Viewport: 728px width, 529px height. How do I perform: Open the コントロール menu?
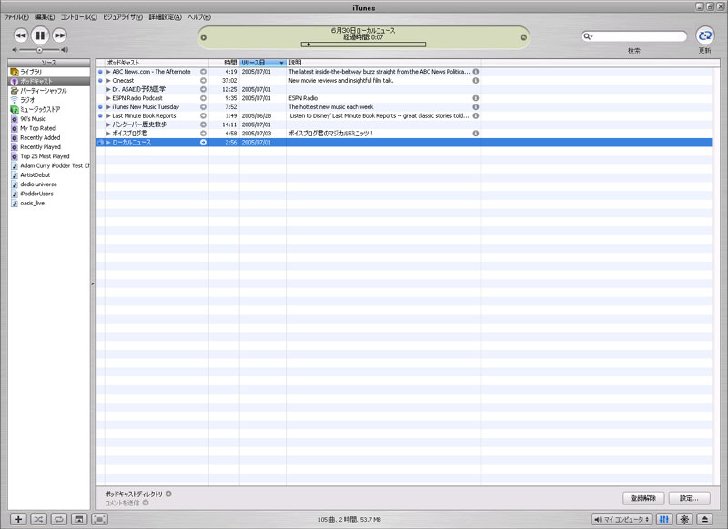(79, 17)
